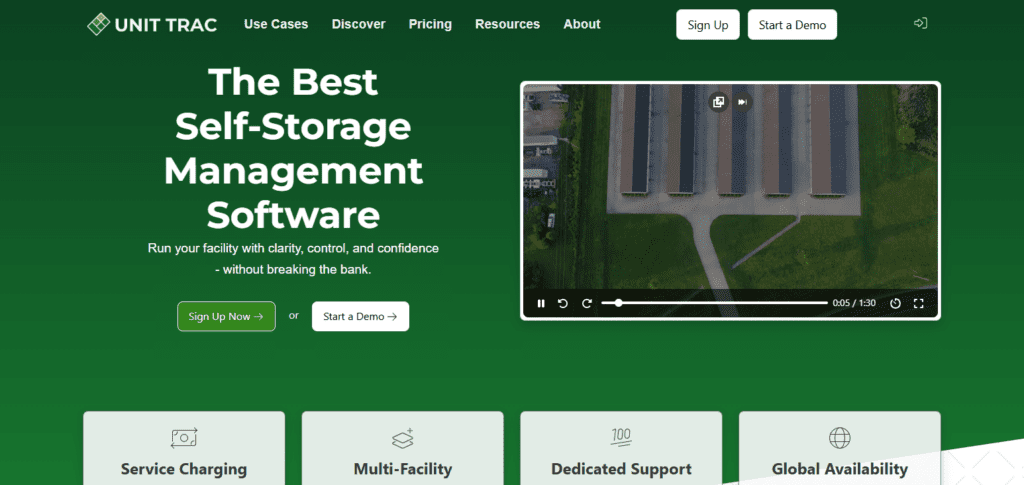Click the Unit Trac logo

152,25
